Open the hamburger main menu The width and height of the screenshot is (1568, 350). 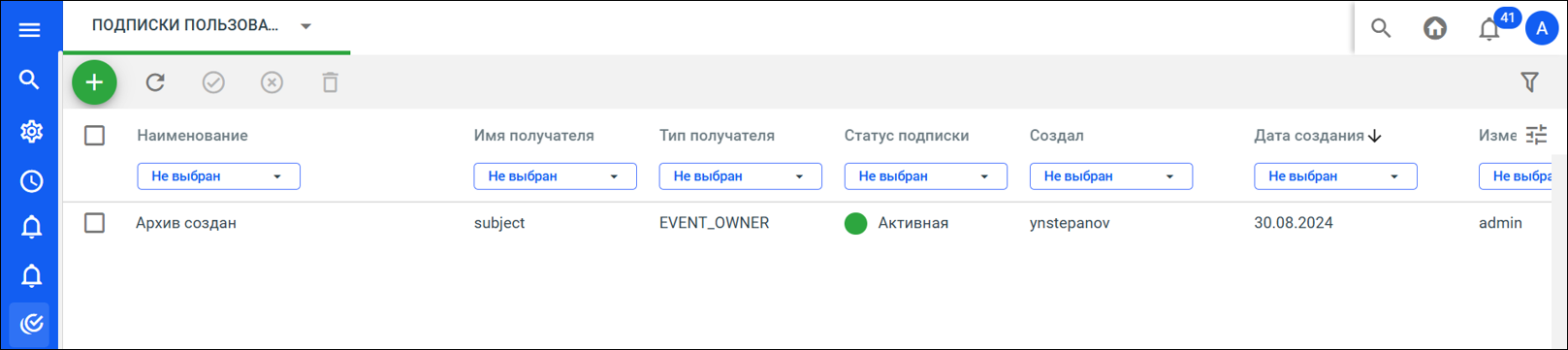coord(30,30)
